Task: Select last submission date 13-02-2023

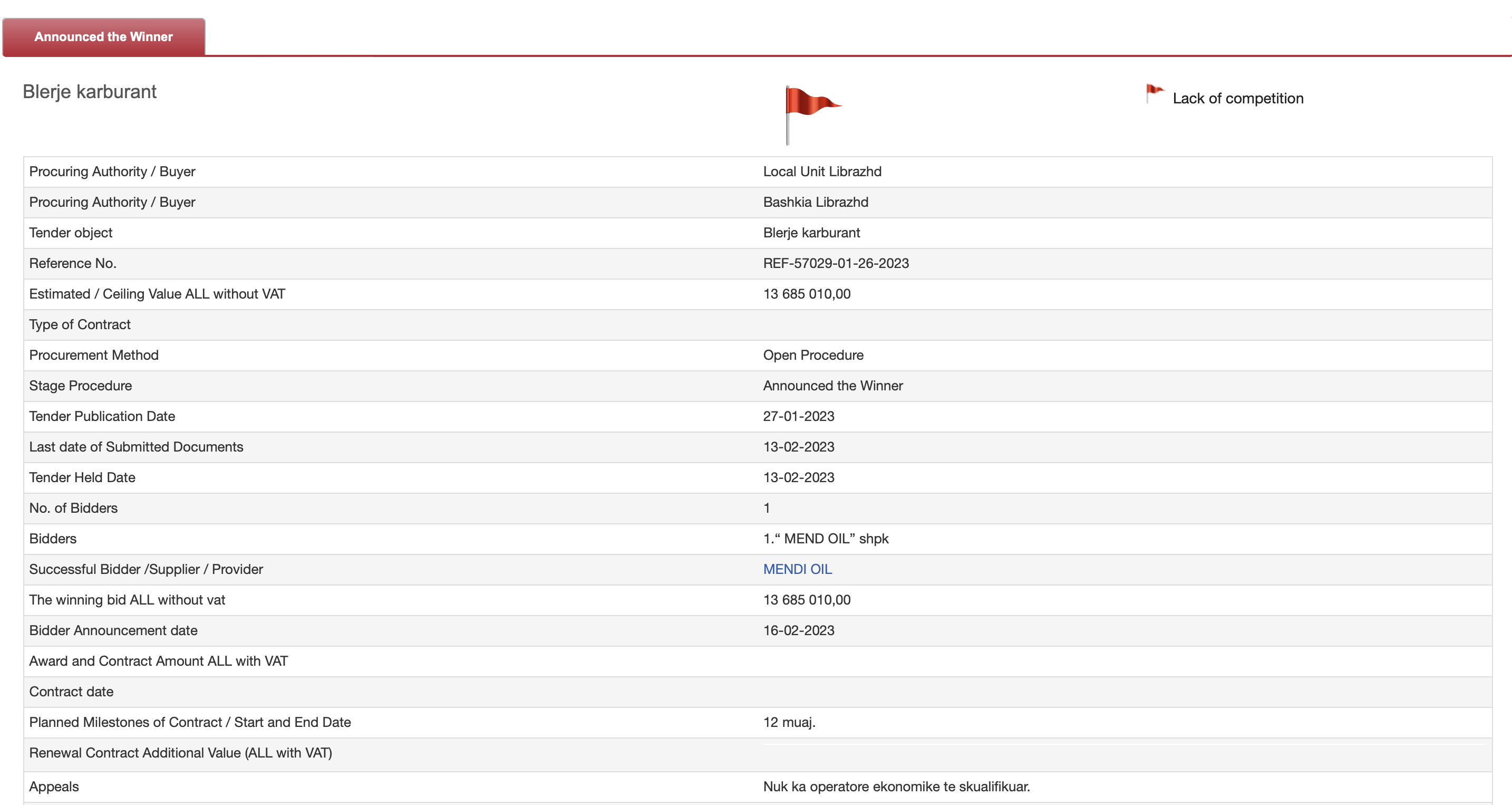Action: (798, 446)
